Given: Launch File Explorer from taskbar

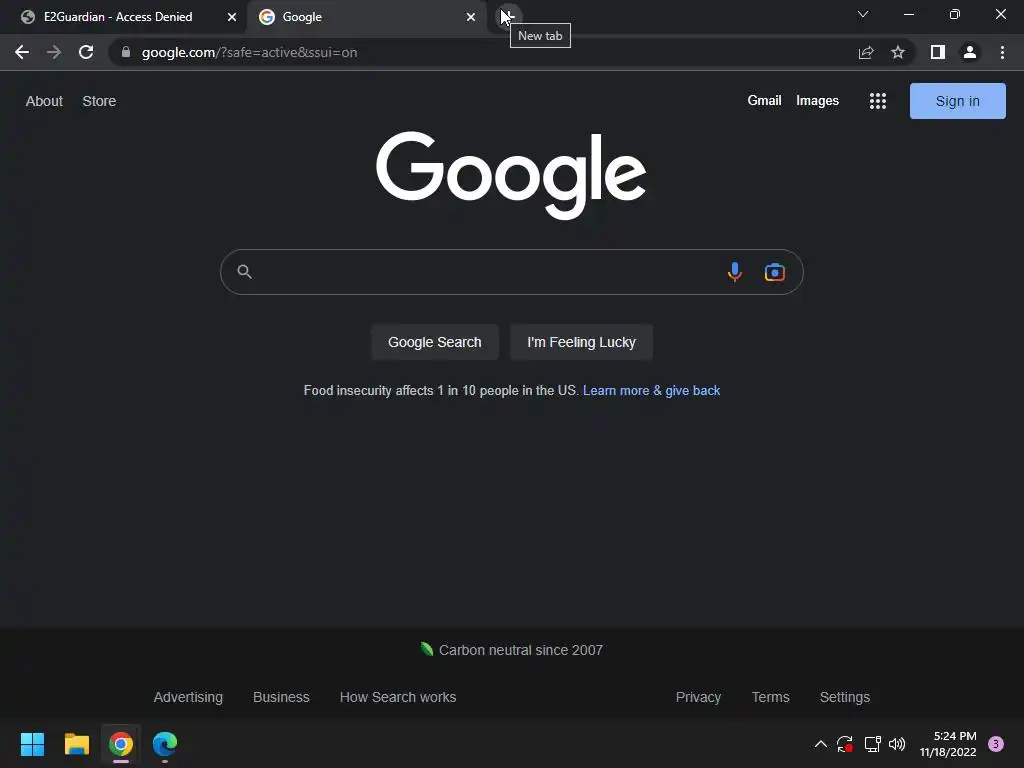Looking at the screenshot, I should click(76, 744).
